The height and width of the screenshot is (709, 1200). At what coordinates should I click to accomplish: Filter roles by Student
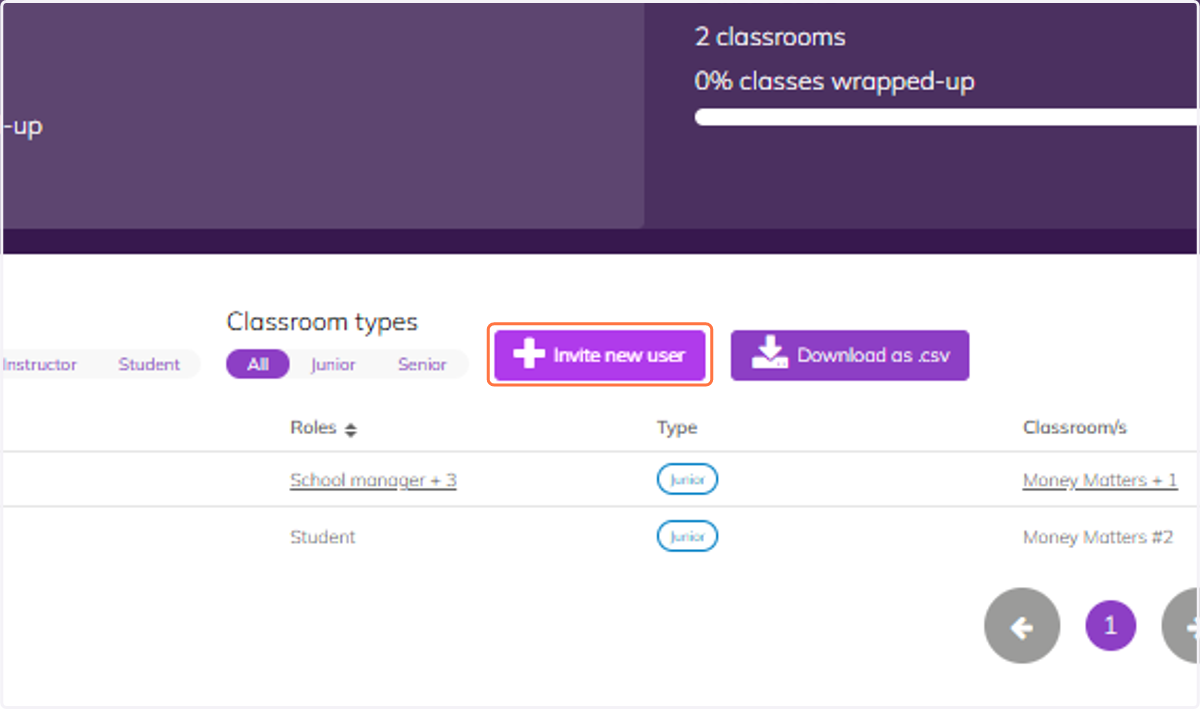[x=149, y=364]
